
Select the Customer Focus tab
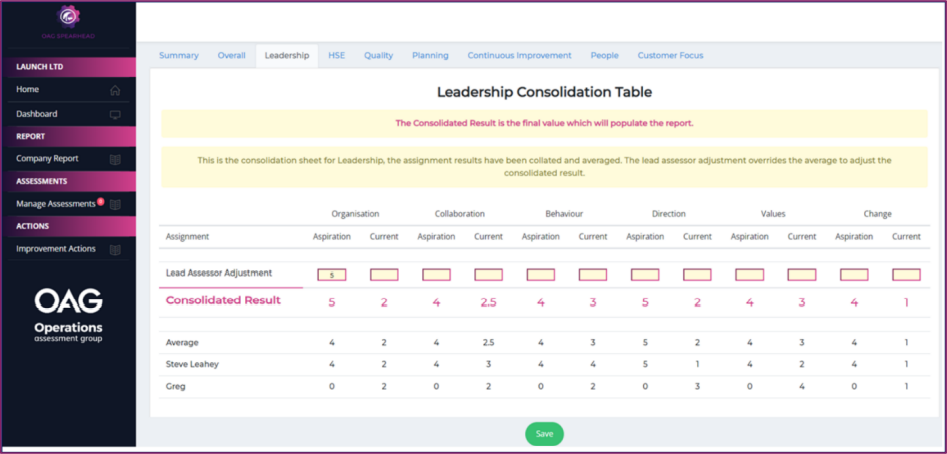(x=670, y=56)
